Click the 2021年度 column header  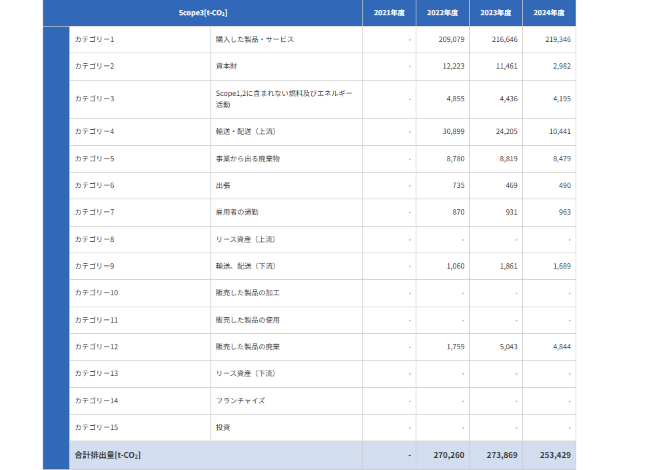click(389, 13)
